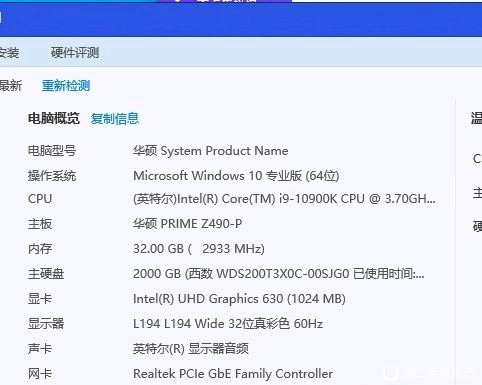Select the 电脑概览 heading
Screen dimensions: 482x385
coord(54,118)
